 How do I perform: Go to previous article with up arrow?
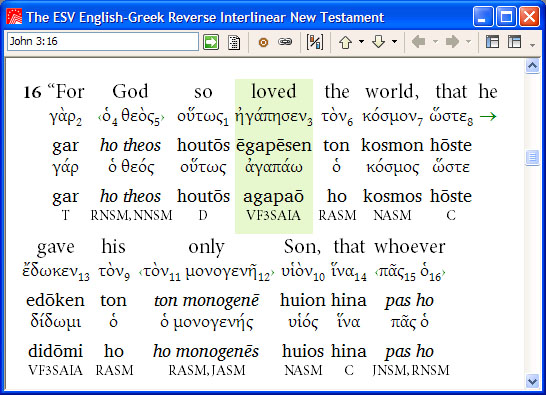point(345,42)
